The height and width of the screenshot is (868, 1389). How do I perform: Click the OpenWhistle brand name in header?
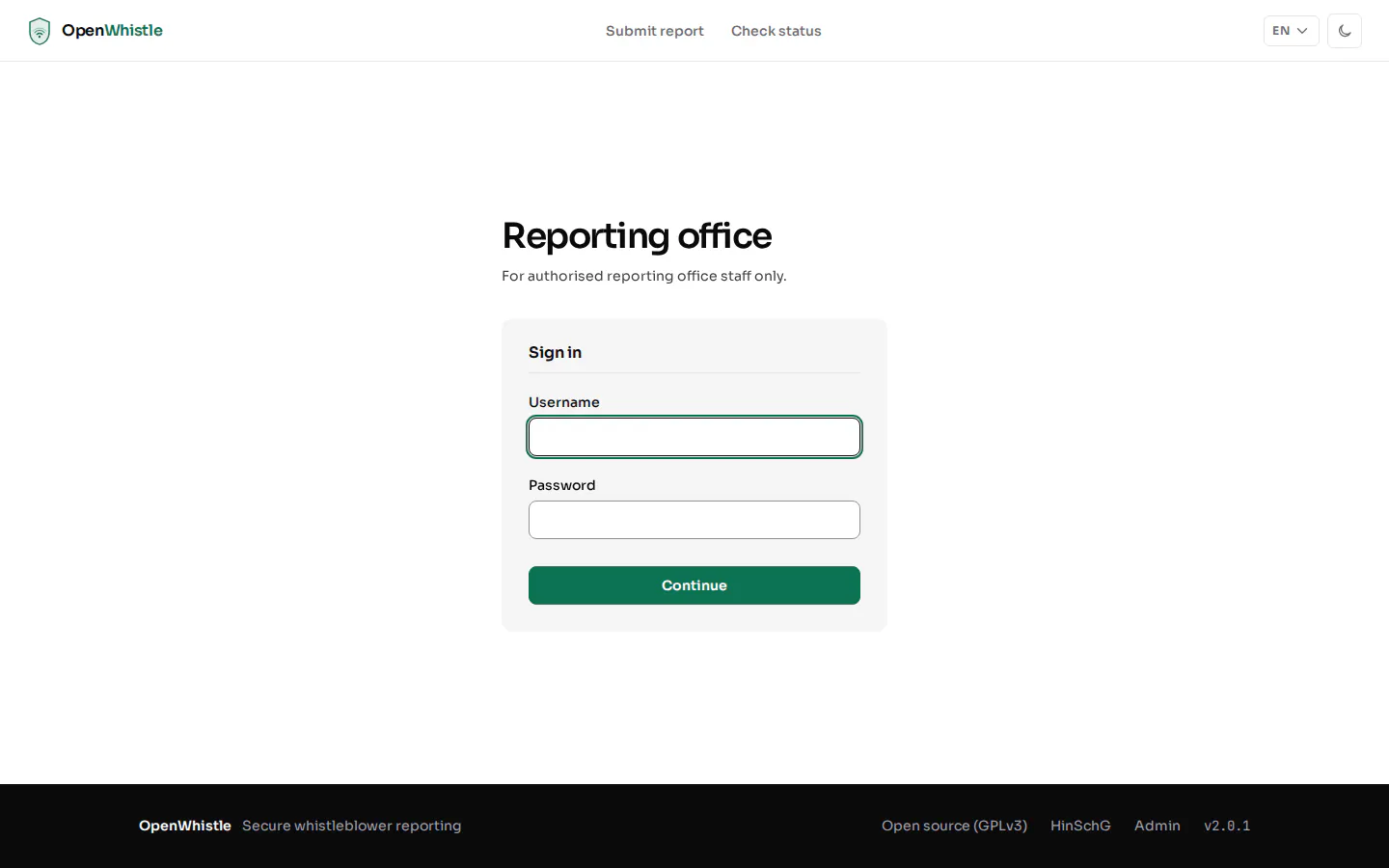tap(113, 31)
